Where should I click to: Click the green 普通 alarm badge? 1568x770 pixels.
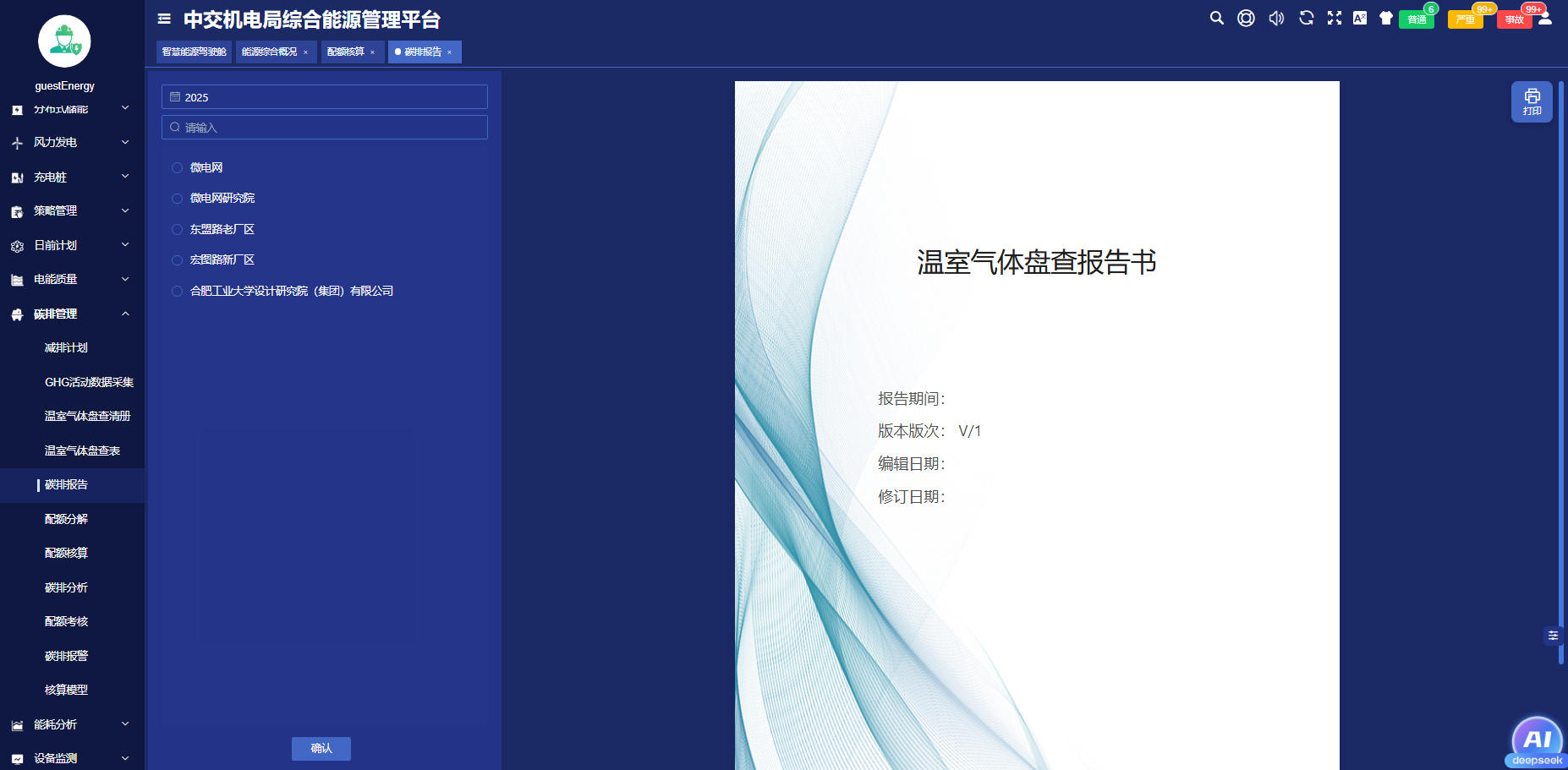1416,19
